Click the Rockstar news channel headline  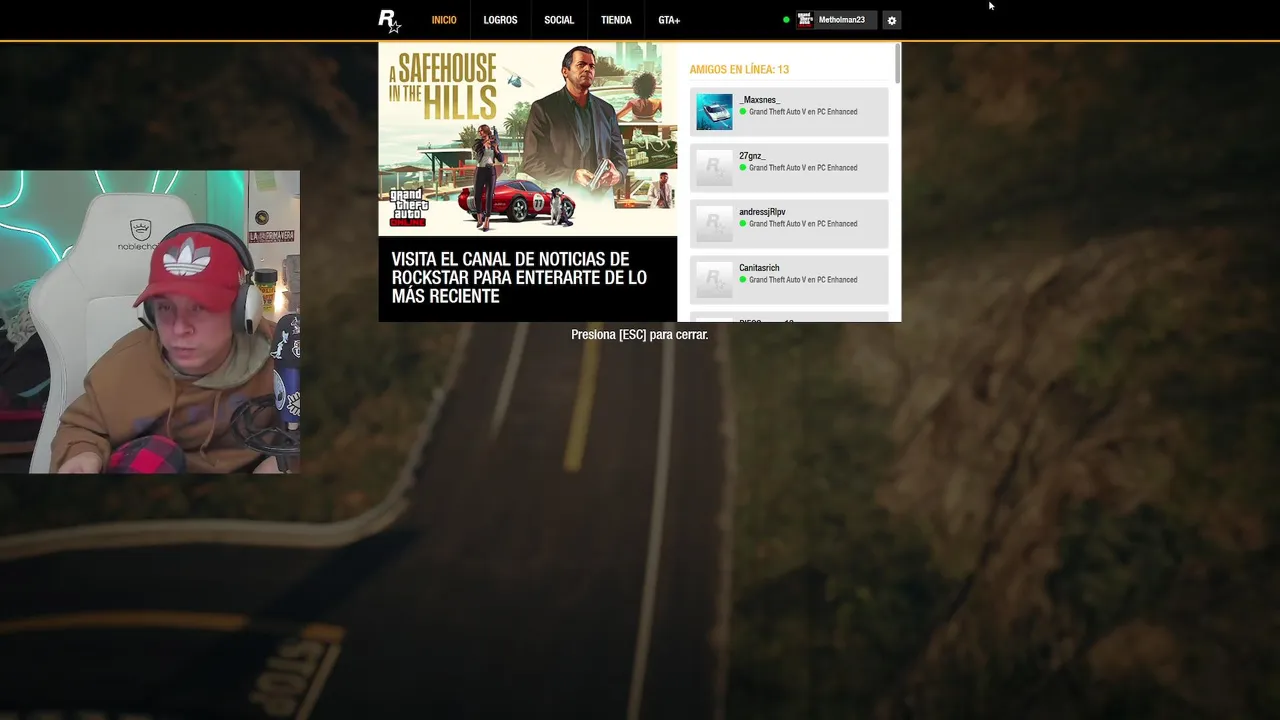pyautogui.click(x=519, y=278)
